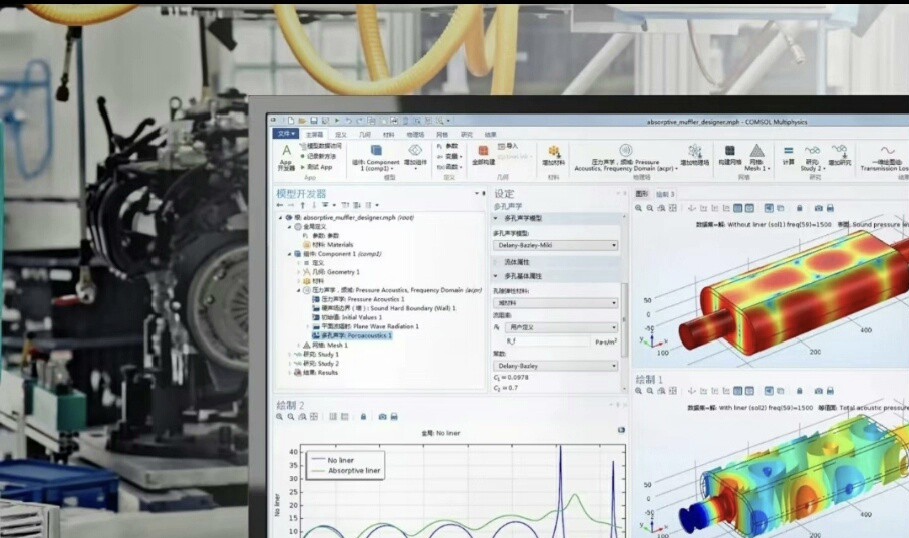Click zoom in icon in top Graphics toolbar
This screenshot has height=538, width=909.
(x=638, y=208)
